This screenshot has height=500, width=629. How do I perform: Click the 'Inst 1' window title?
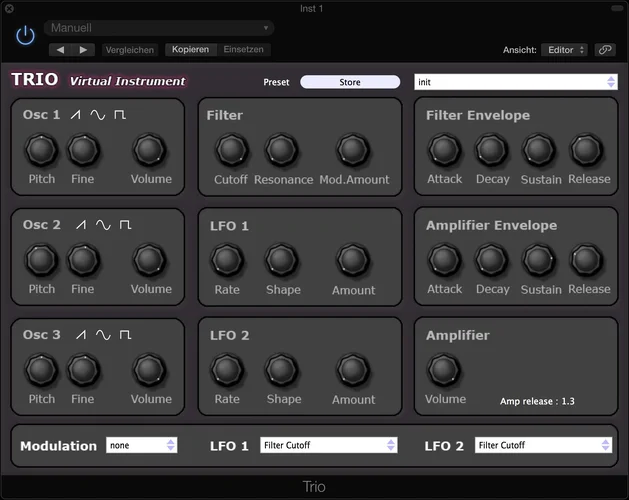click(x=311, y=8)
